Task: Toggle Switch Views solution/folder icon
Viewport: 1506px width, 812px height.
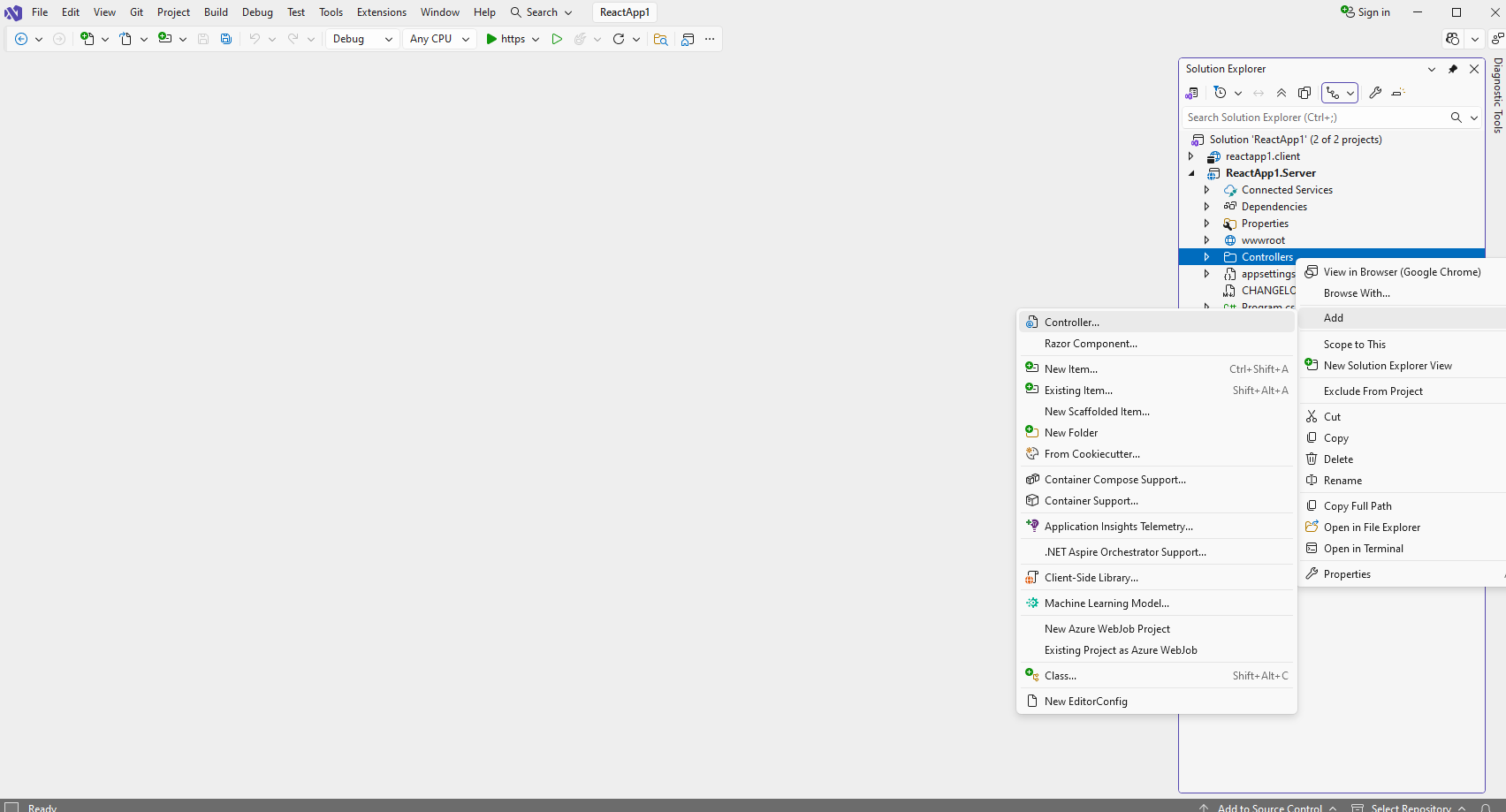Action: click(1192, 93)
